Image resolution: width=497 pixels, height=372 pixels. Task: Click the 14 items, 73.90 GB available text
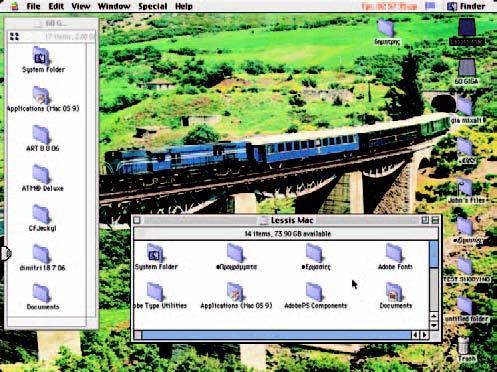287,234
